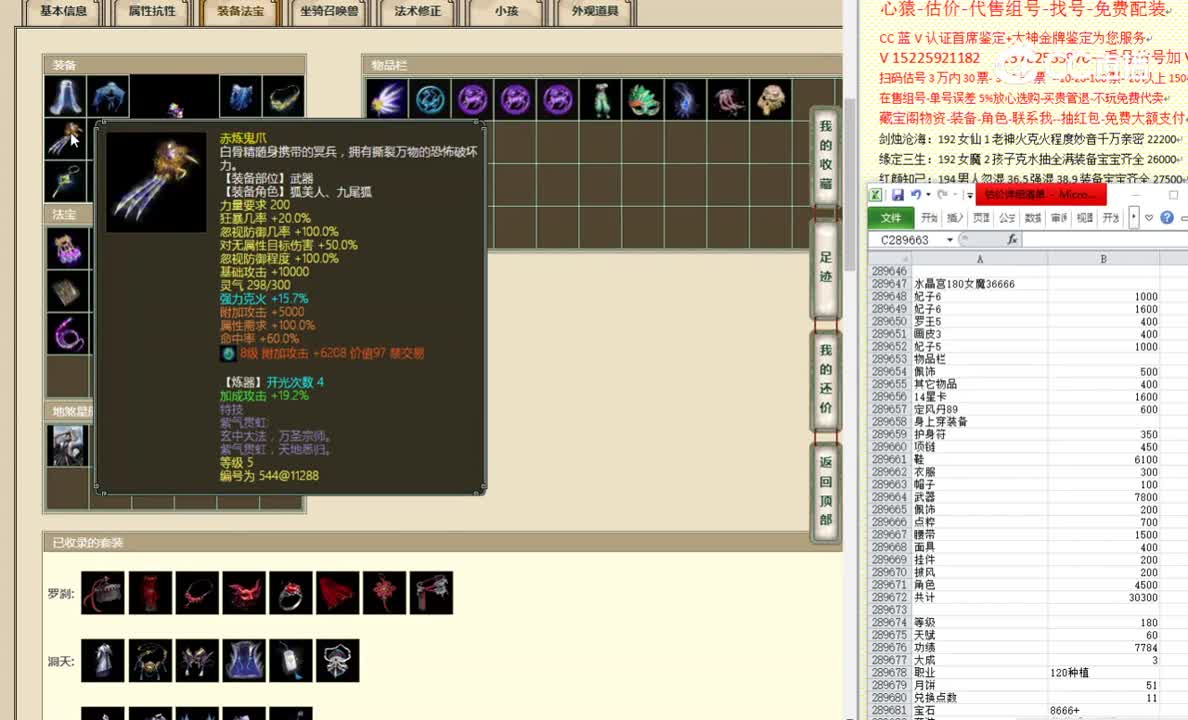
Task: Open Excel Help question-mark icon
Action: pyautogui.click(x=1167, y=218)
